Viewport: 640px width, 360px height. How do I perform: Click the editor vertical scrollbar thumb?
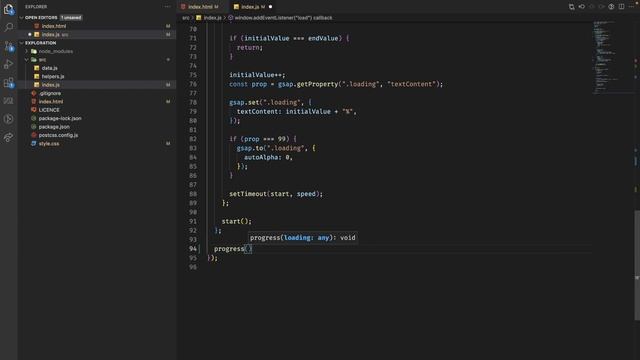[637, 264]
